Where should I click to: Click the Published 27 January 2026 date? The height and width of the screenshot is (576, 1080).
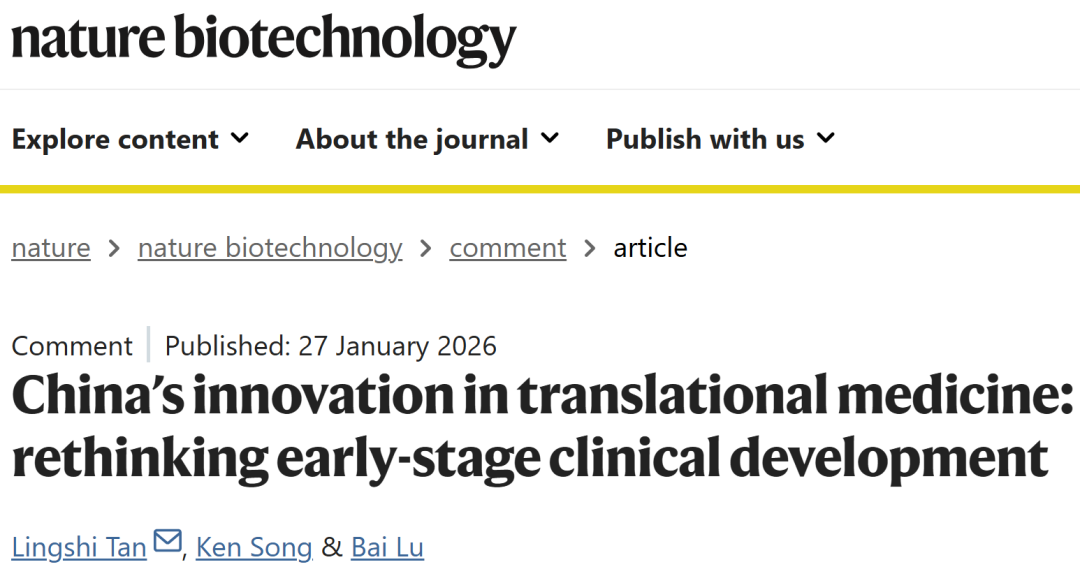pos(331,346)
